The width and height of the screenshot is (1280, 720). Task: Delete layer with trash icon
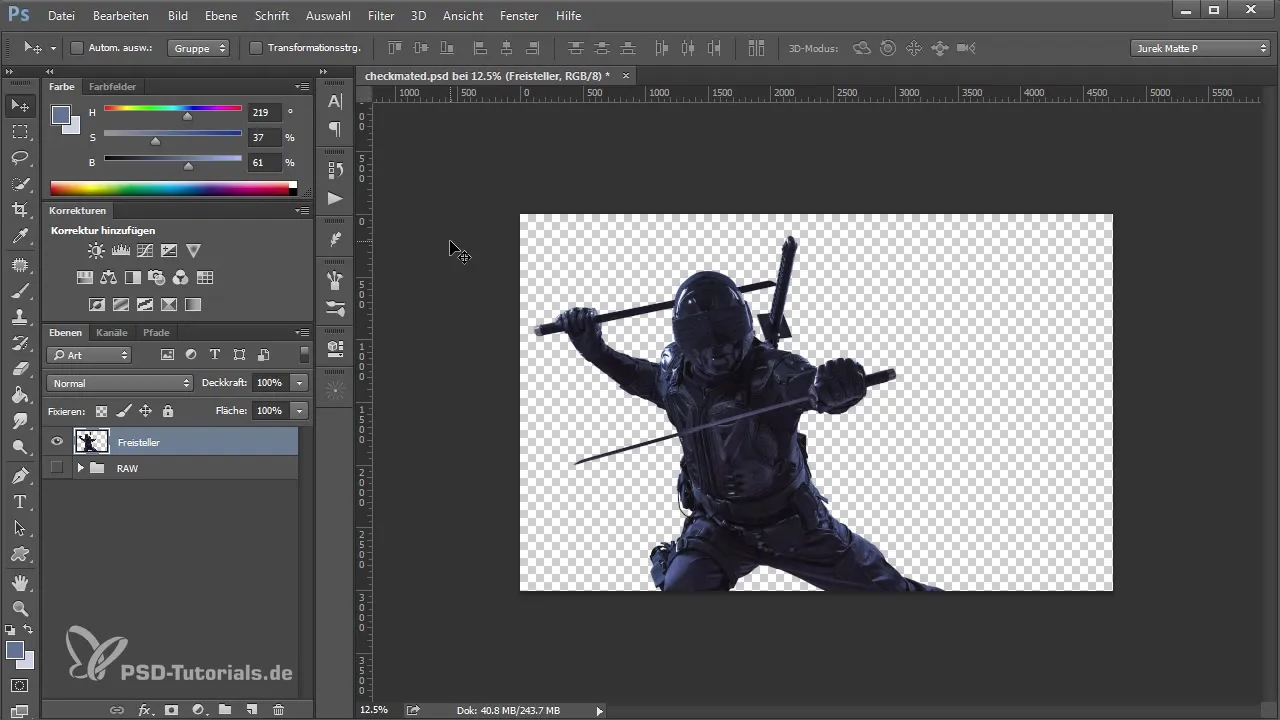(x=279, y=710)
